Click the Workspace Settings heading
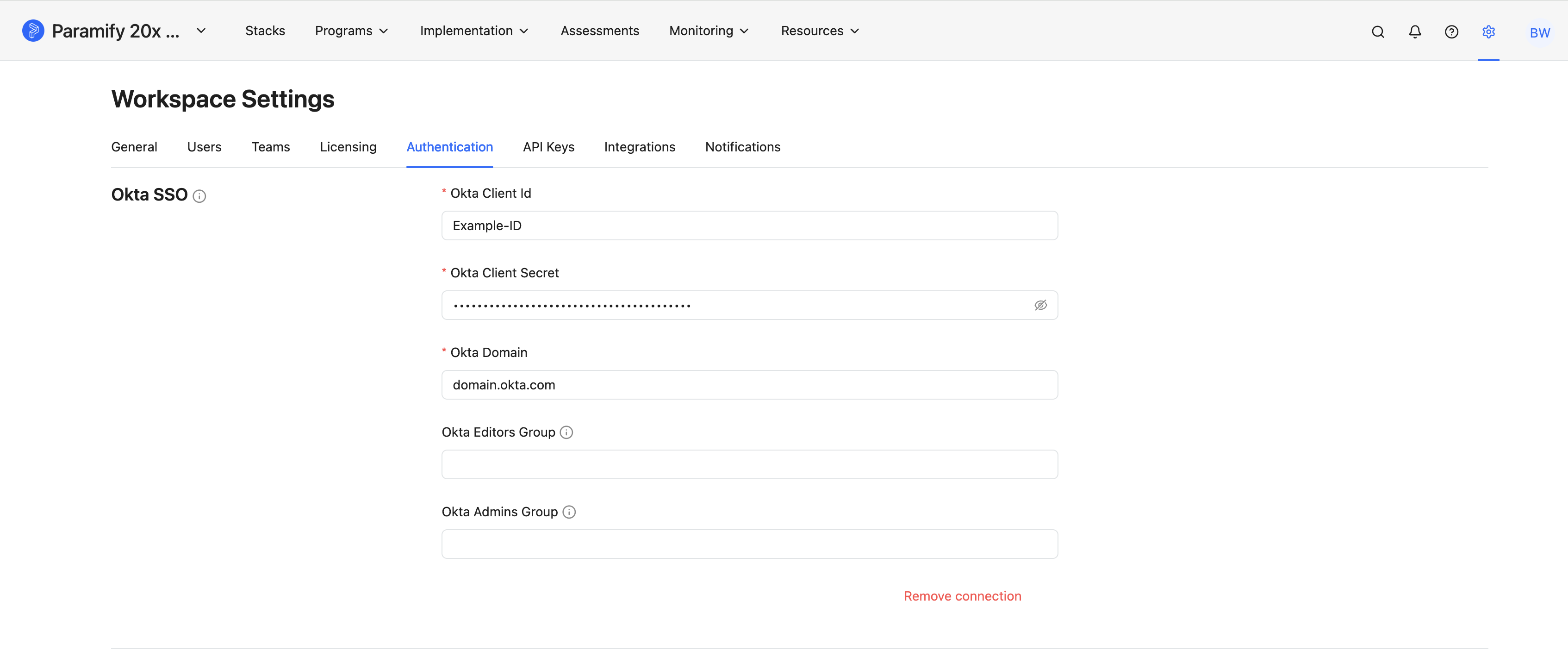The width and height of the screenshot is (1568, 664). point(223,99)
